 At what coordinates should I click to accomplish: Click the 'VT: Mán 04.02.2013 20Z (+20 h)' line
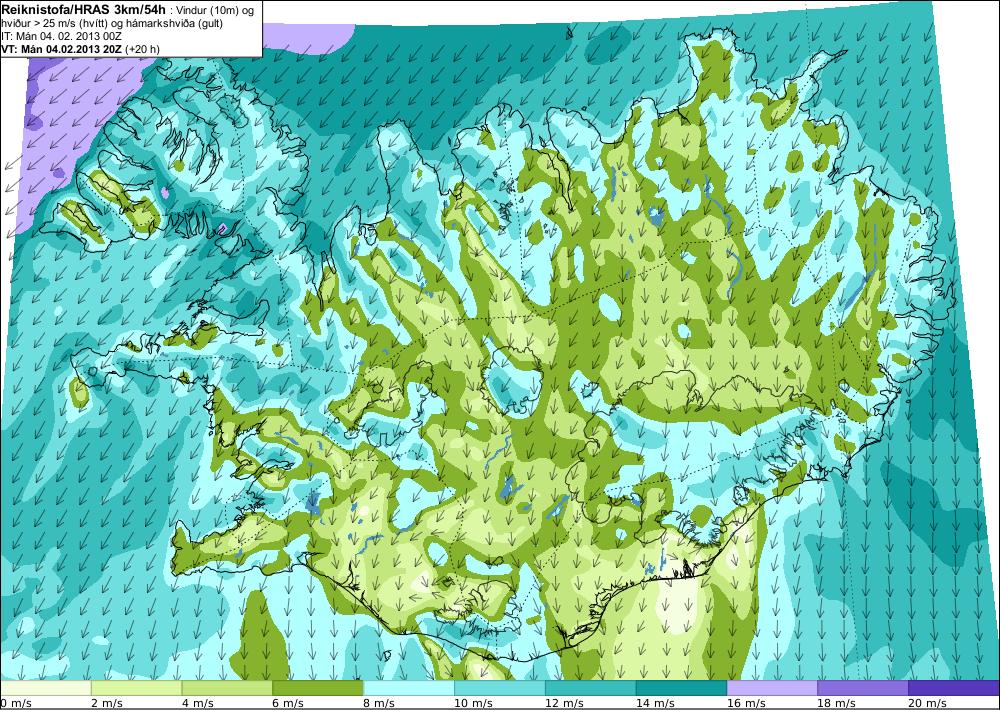pos(81,49)
